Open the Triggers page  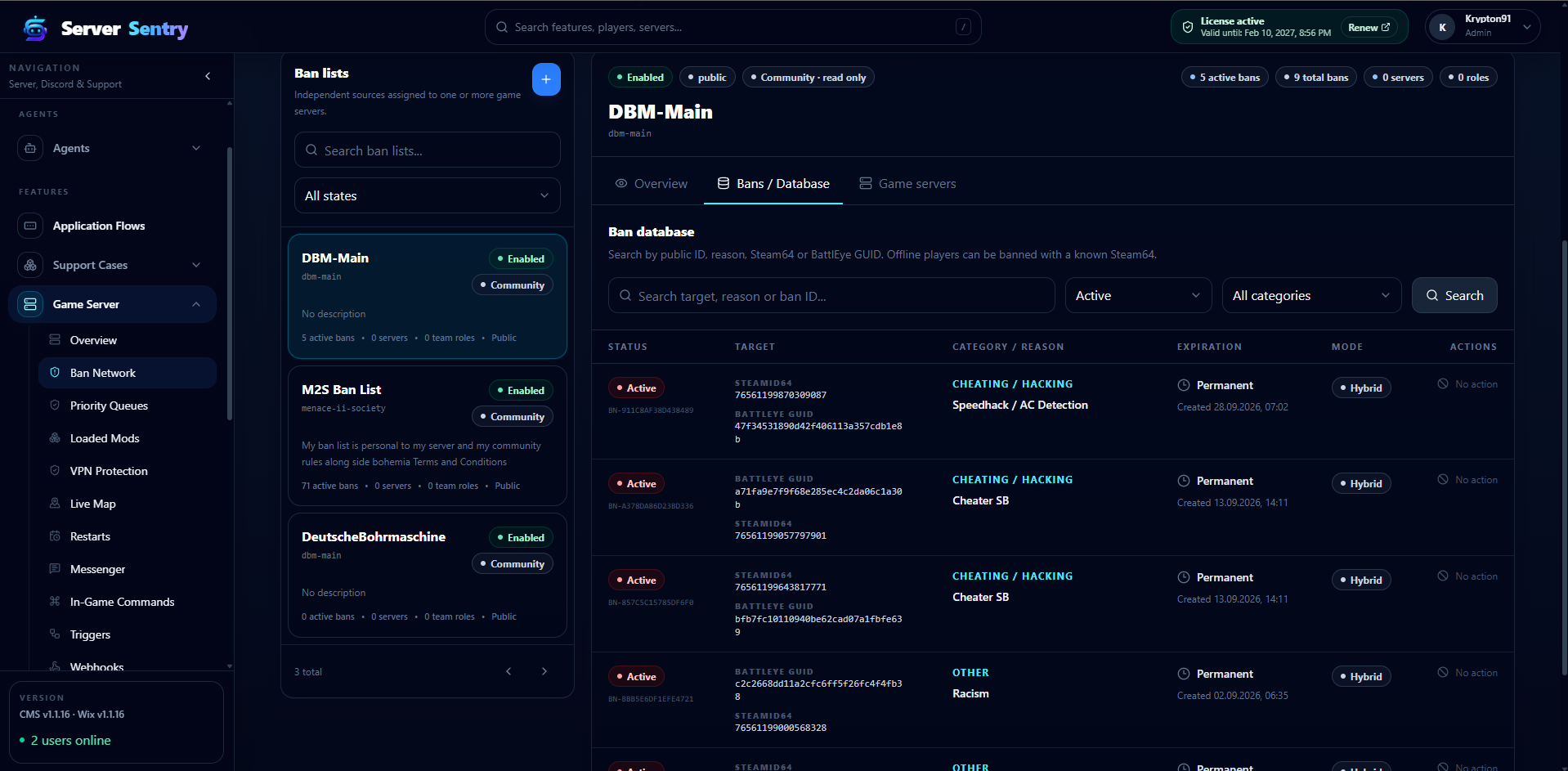point(128,634)
